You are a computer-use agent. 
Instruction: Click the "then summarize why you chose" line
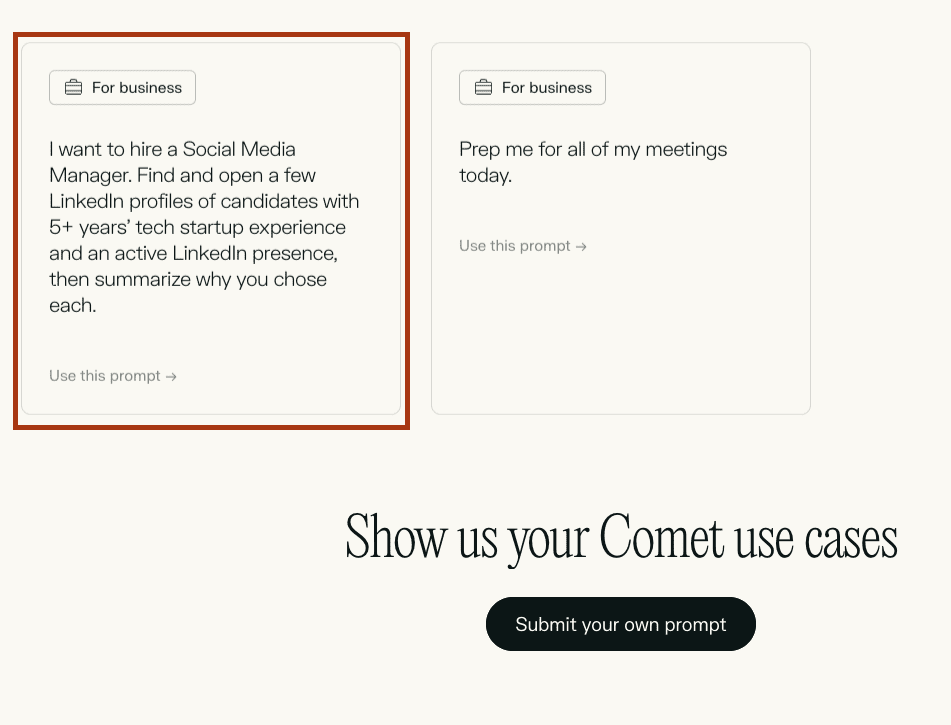[x=188, y=279]
